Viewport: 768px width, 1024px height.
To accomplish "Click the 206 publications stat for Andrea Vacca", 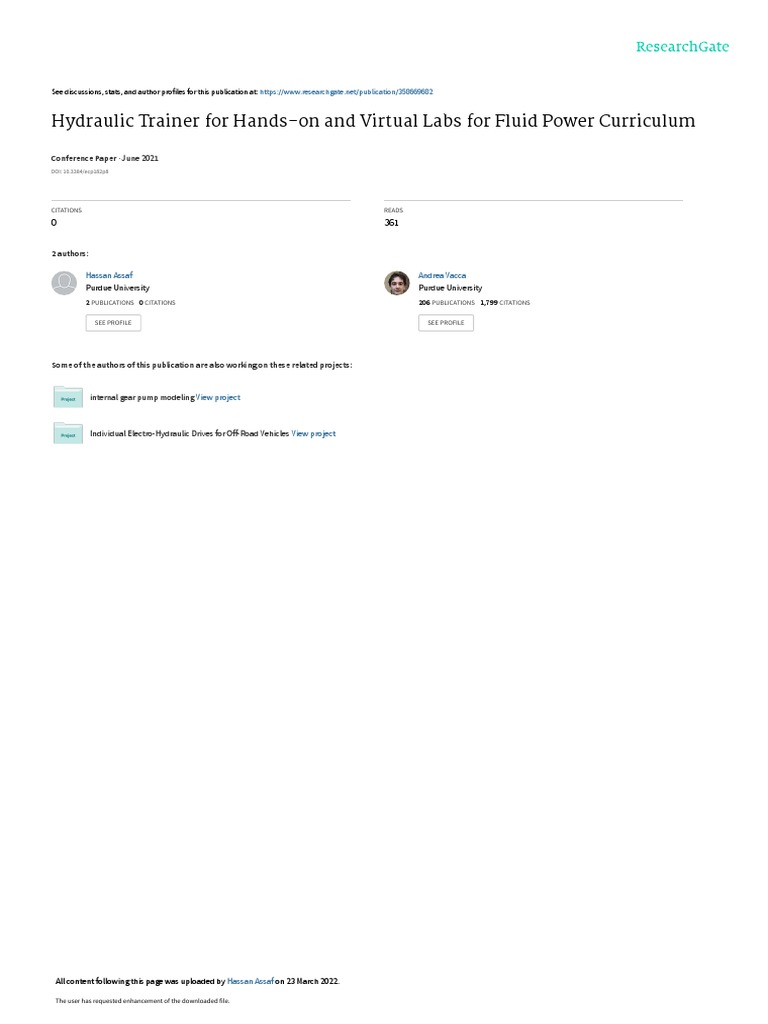I will [447, 302].
